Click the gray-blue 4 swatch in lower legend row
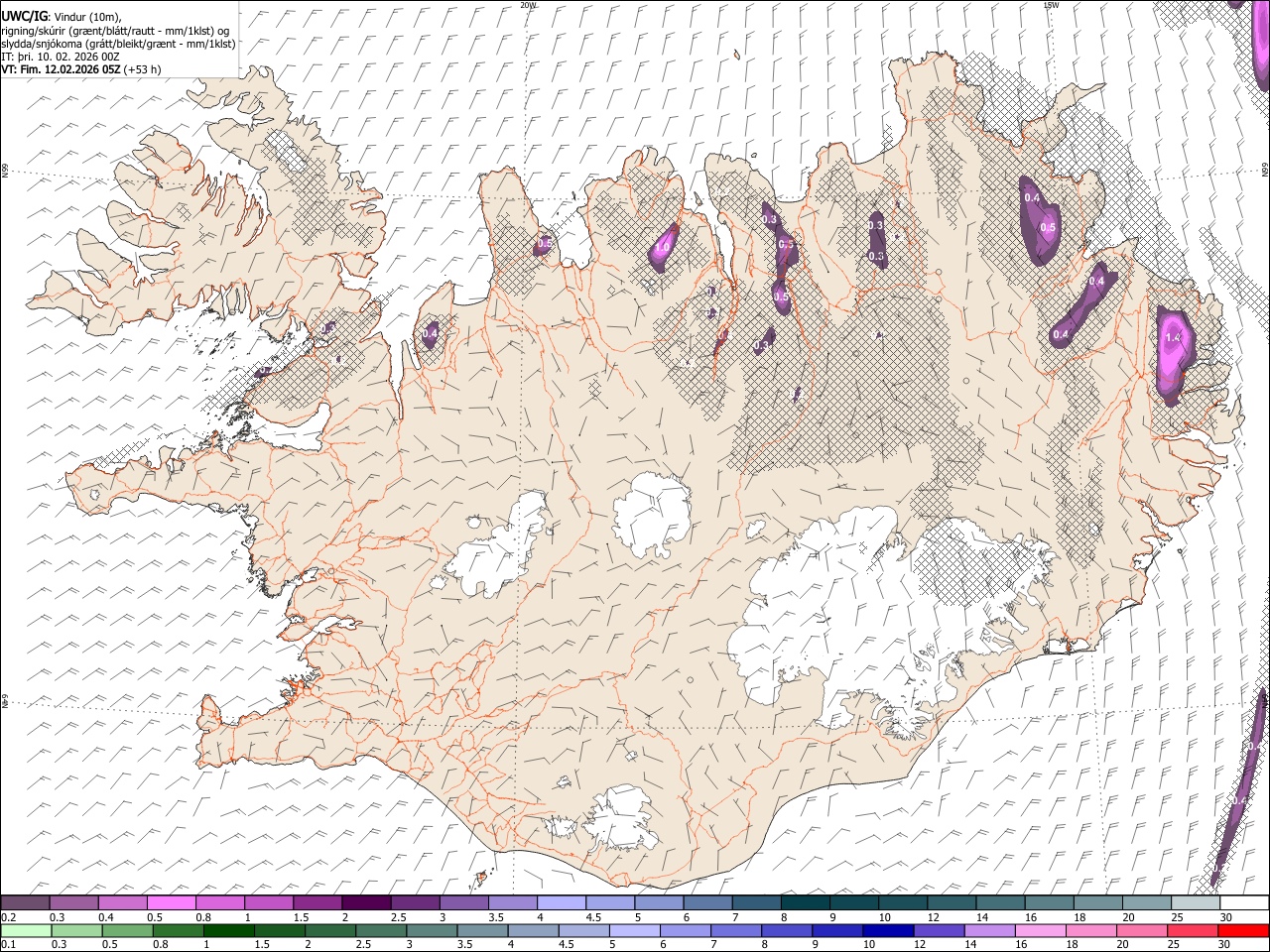The image size is (1270, 952). 534,930
